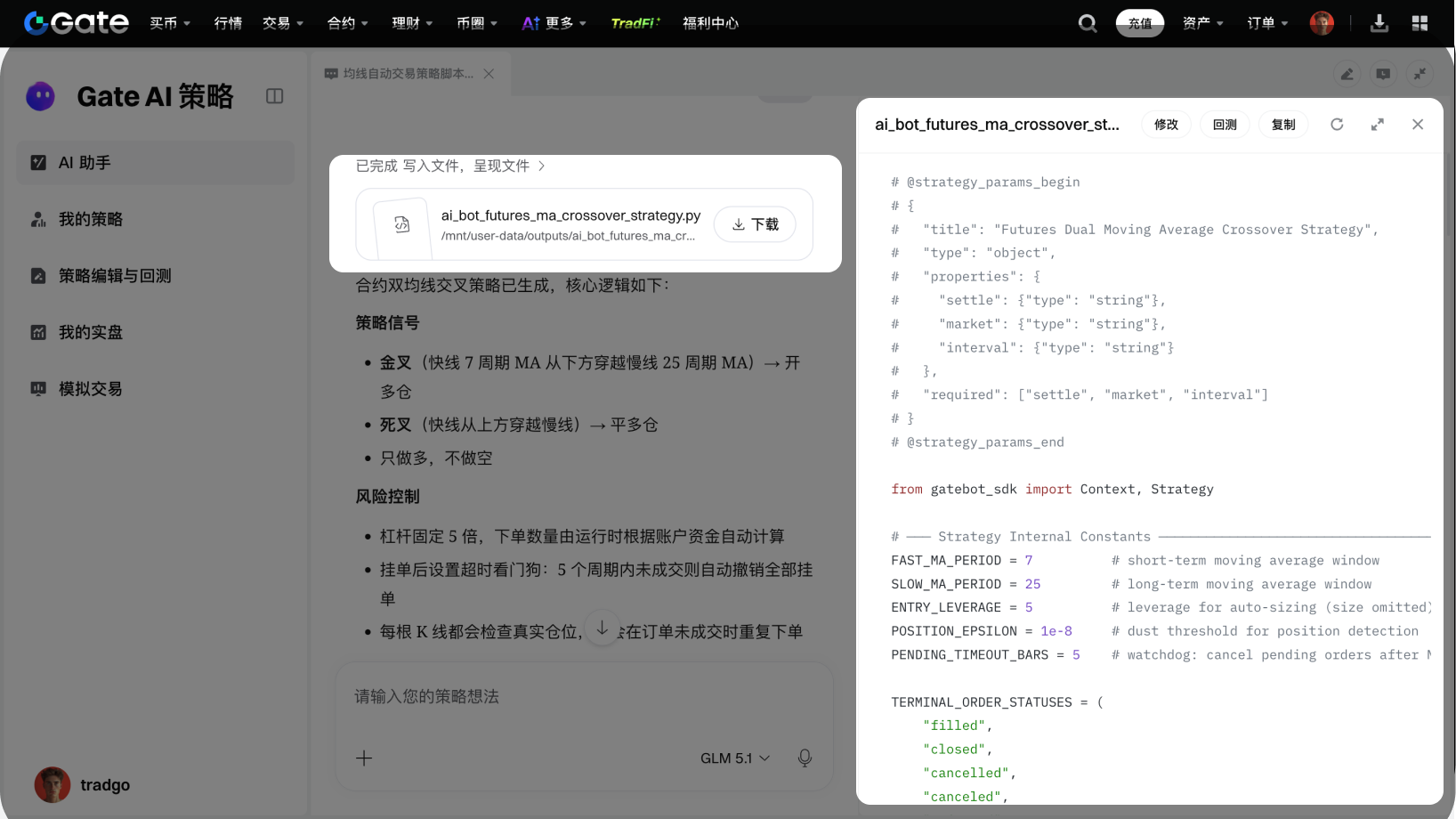Click the tradgo username label
Image resolution: width=1456 pixels, height=819 pixels.
point(105,785)
